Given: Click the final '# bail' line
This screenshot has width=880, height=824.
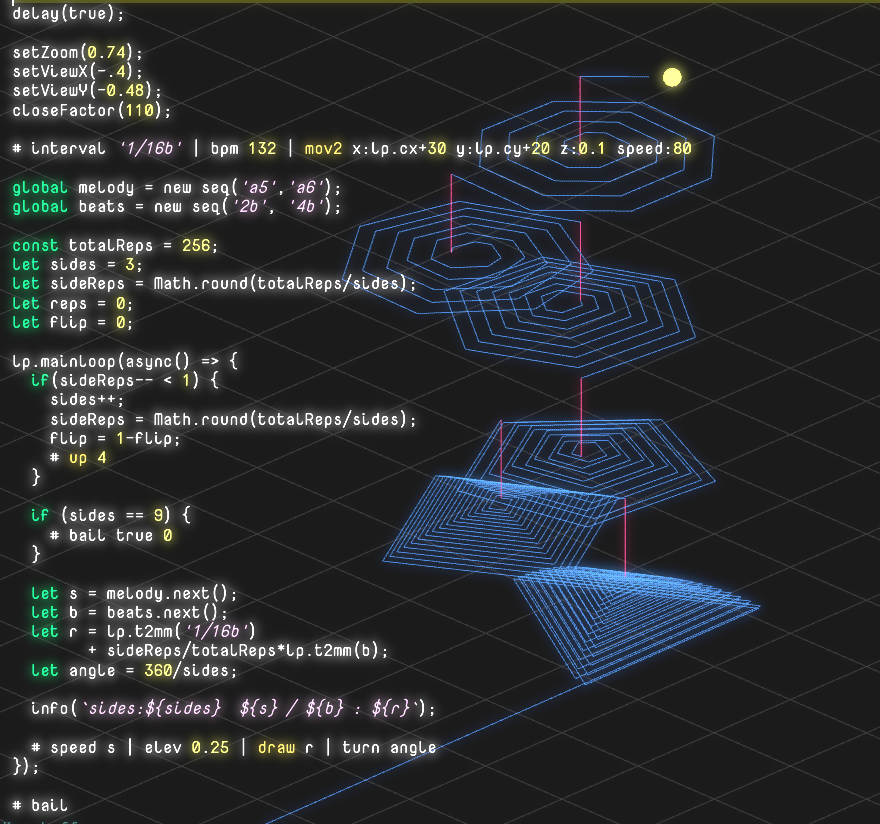Looking at the screenshot, I should tap(40, 805).
